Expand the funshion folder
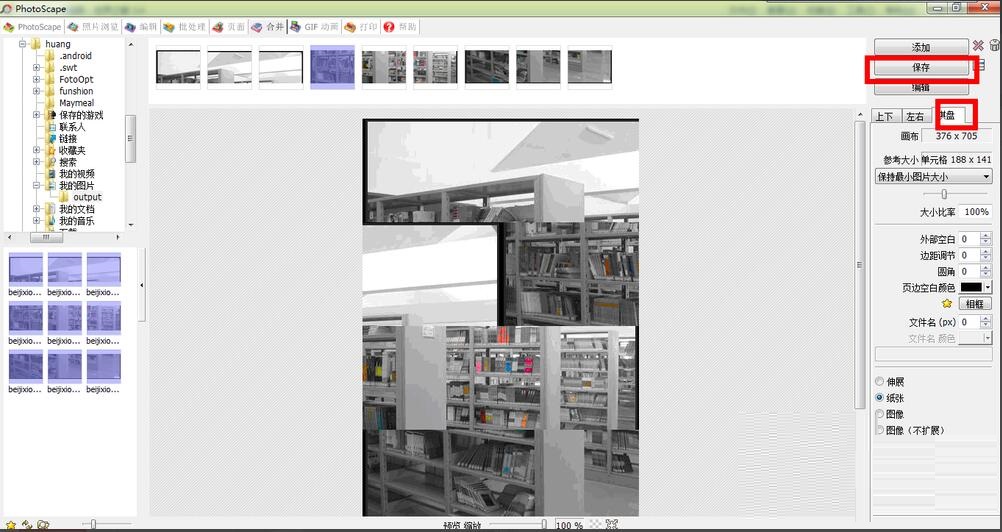This screenshot has width=1002, height=532. click(36, 91)
